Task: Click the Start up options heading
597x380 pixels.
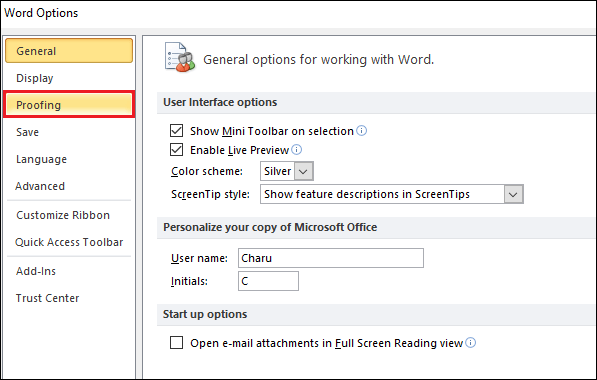Action: coord(205,314)
